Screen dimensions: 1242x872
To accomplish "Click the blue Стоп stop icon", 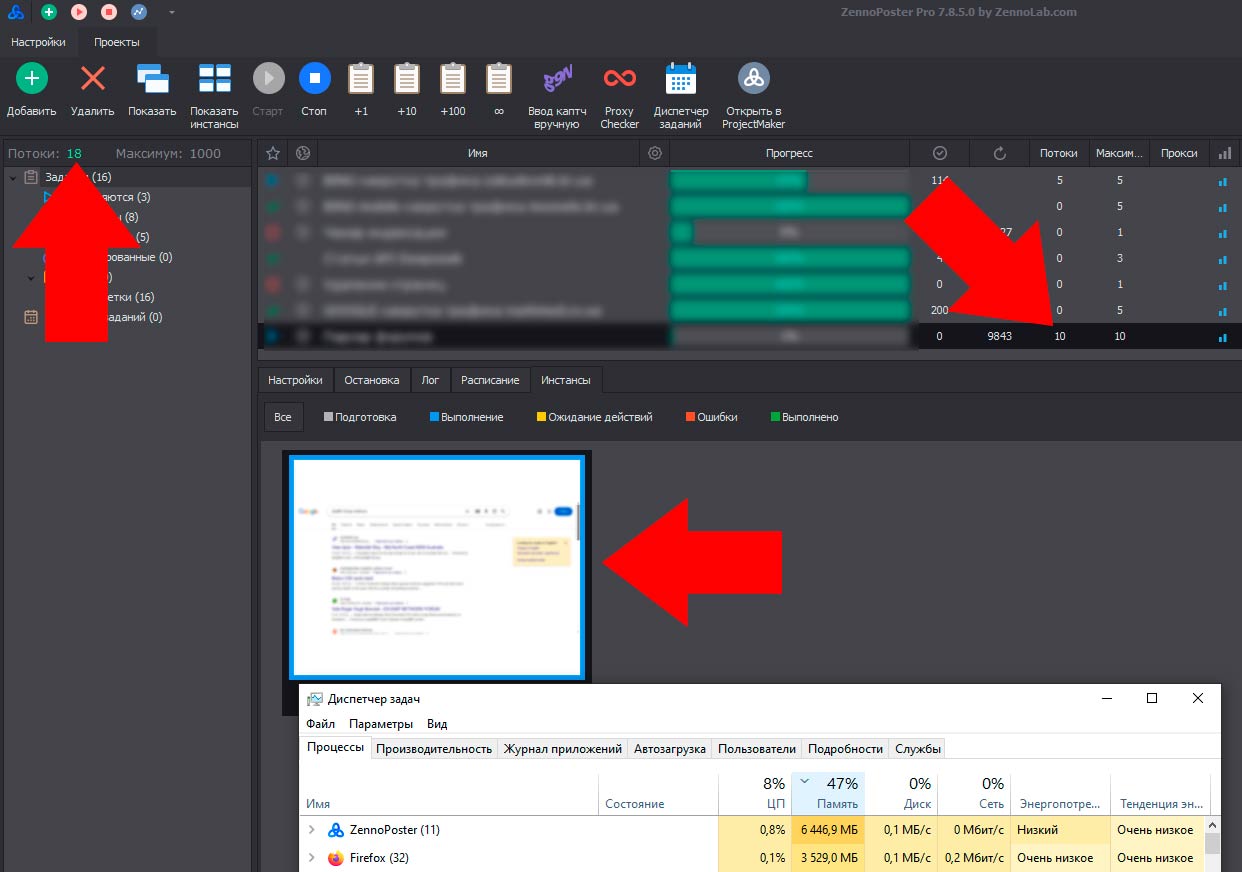I will tap(314, 79).
